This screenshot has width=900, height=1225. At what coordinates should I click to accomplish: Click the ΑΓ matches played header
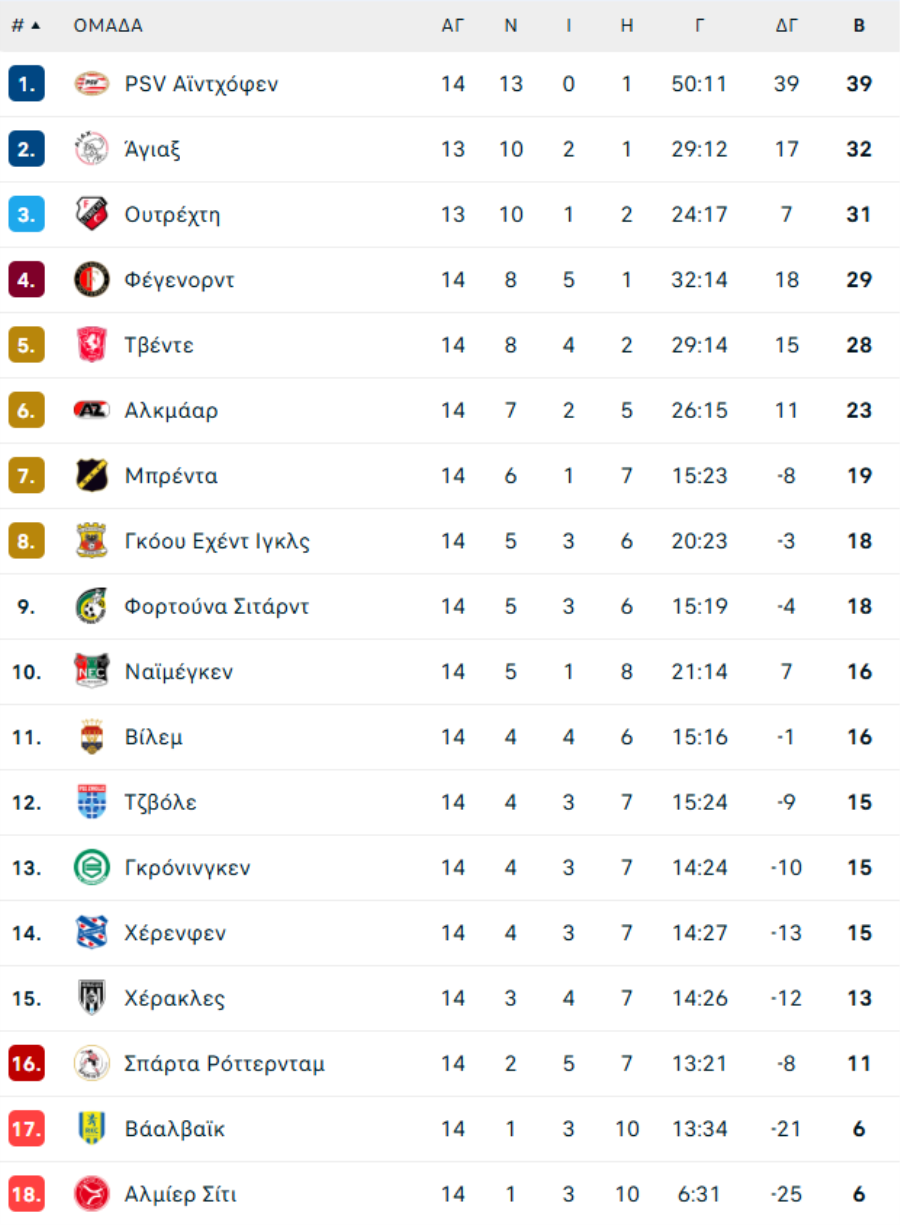[453, 26]
